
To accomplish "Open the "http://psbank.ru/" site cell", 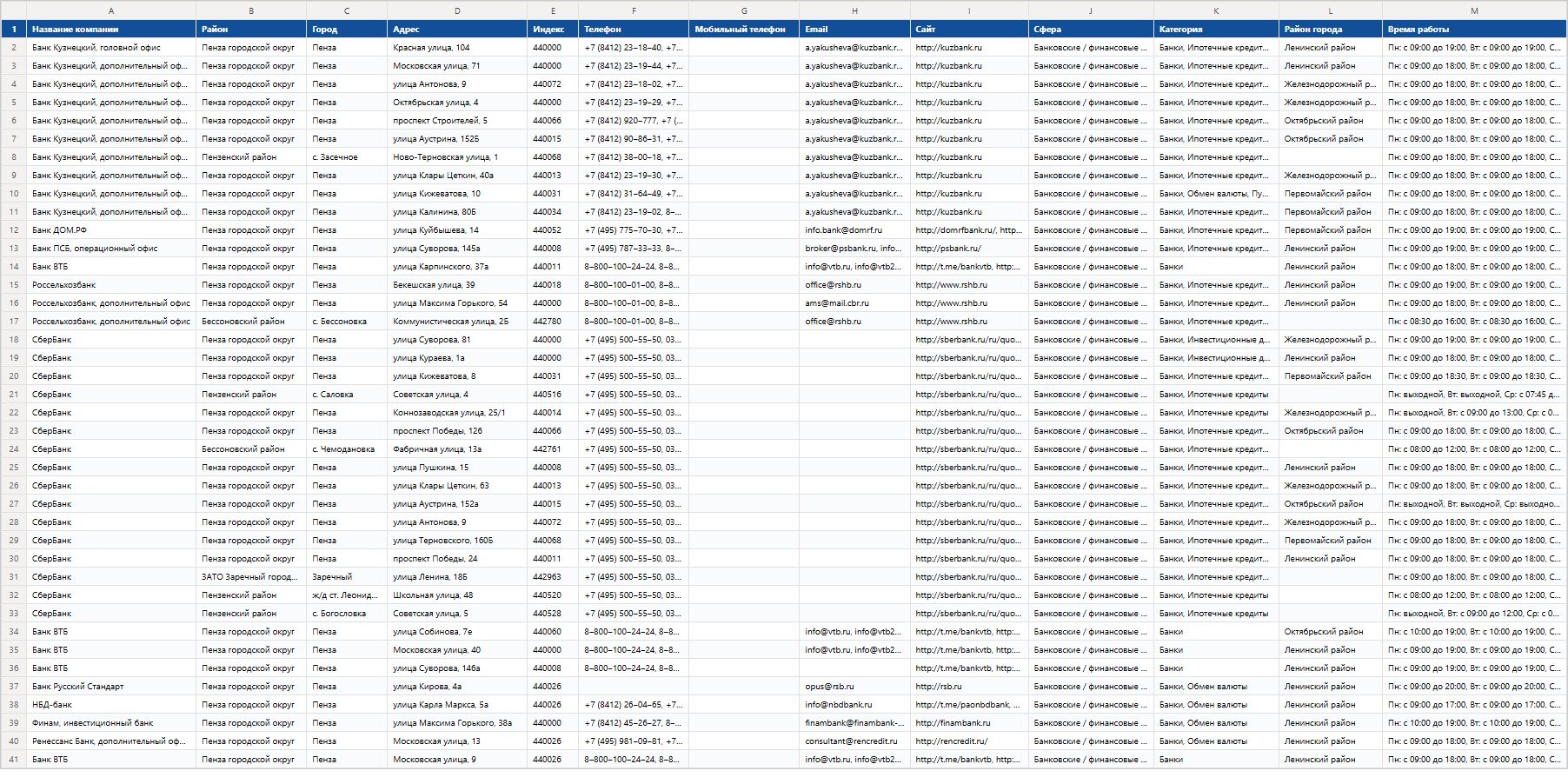I will [969, 249].
